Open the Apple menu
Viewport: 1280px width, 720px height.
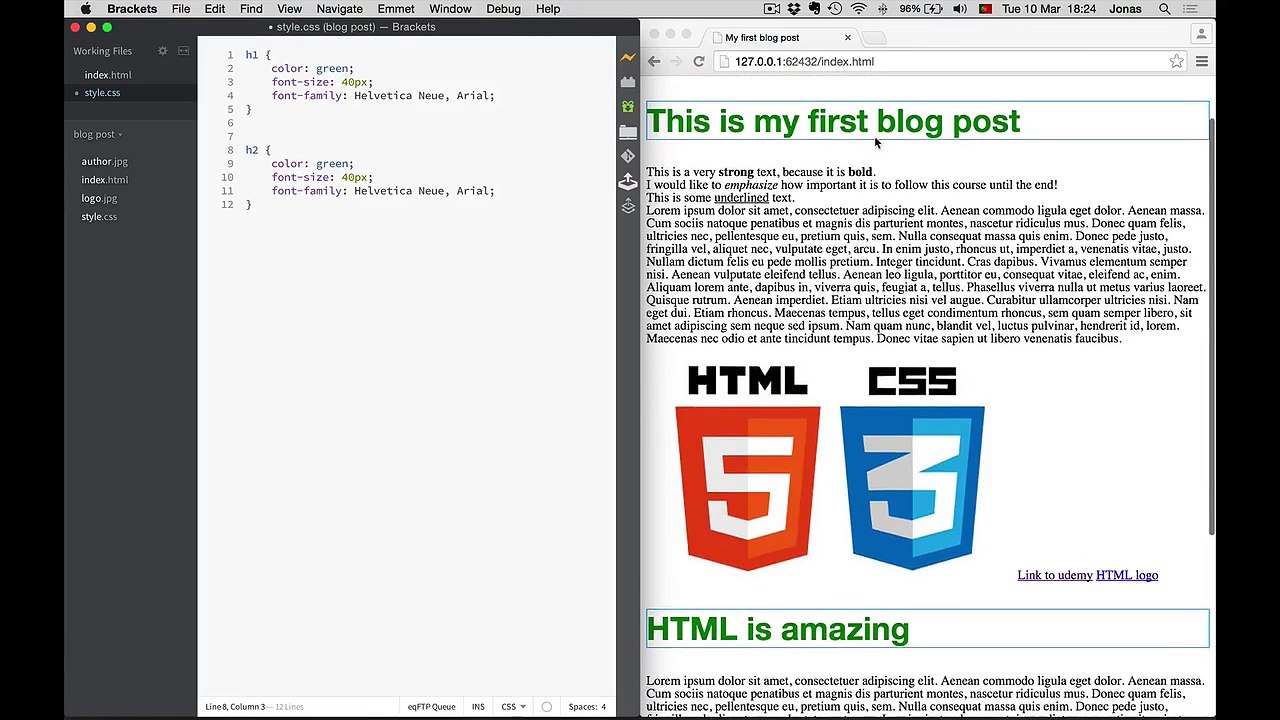pos(86,9)
